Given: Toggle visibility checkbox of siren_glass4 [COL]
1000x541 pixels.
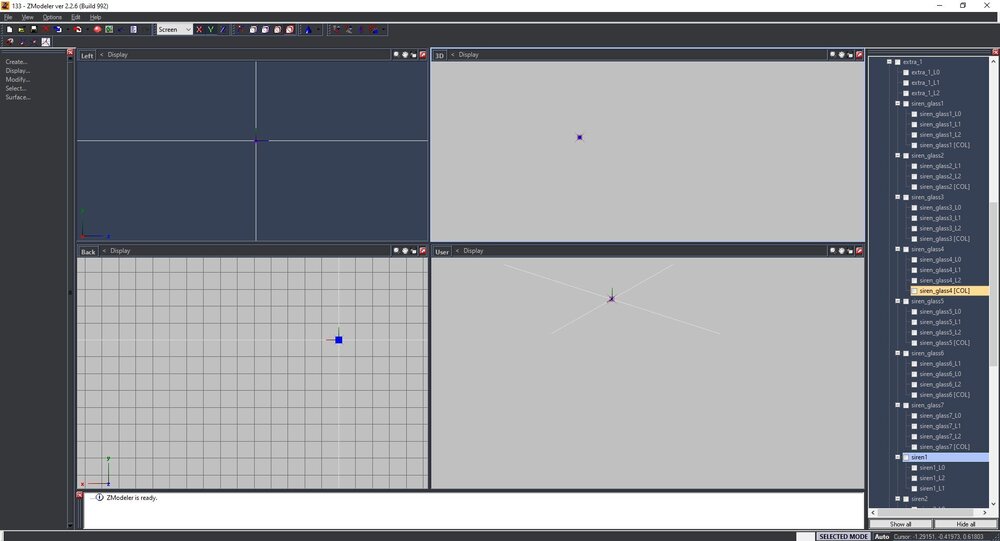Looking at the screenshot, I should 914,291.
